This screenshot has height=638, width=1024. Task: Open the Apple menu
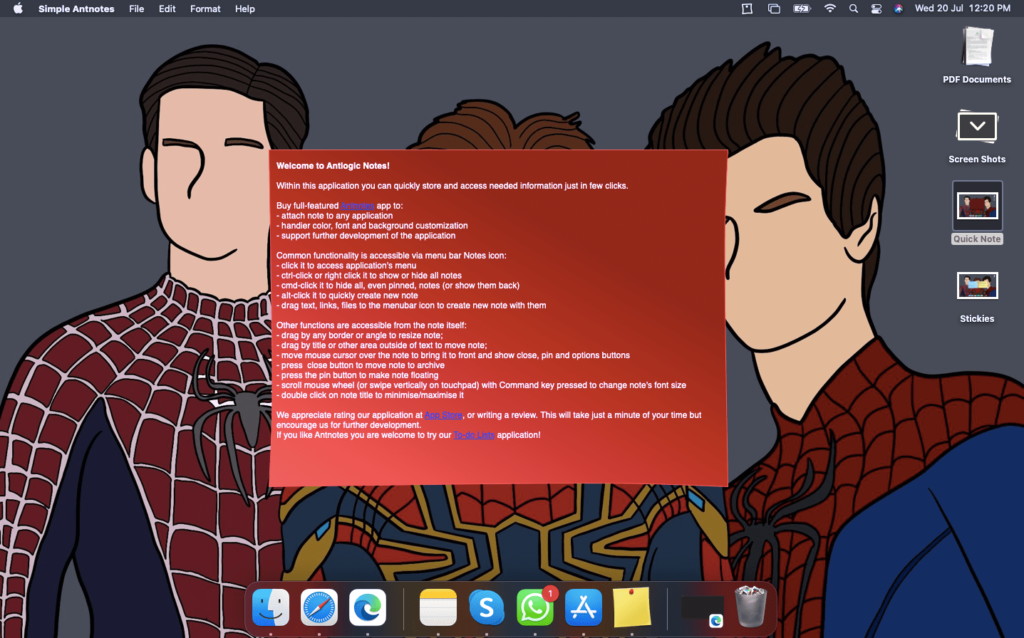tap(17, 9)
